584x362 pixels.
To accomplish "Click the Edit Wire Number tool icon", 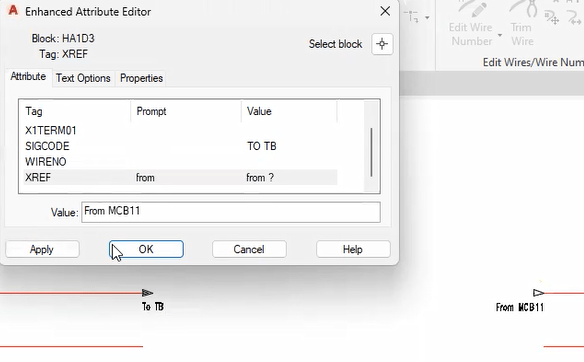I will 473,9.
